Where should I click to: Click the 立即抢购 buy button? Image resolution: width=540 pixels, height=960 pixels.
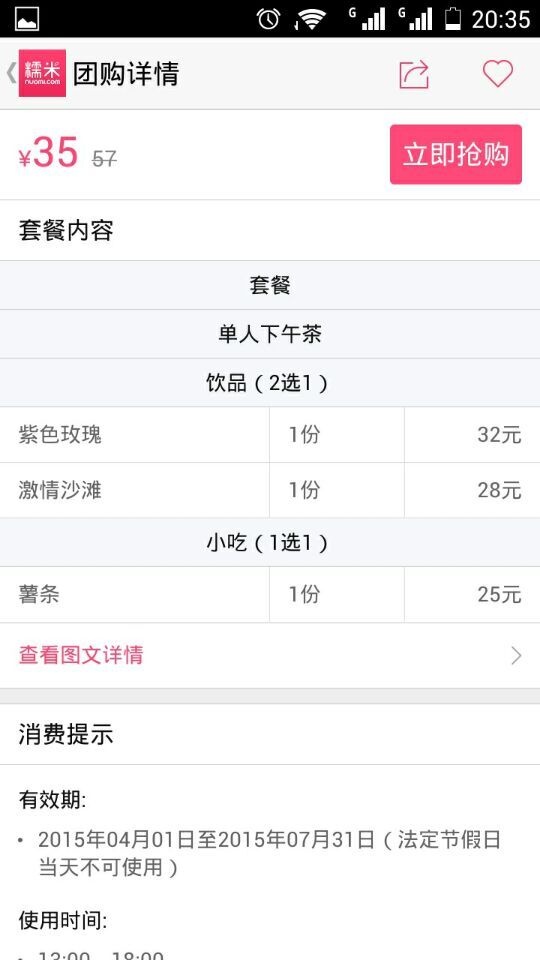coord(456,154)
